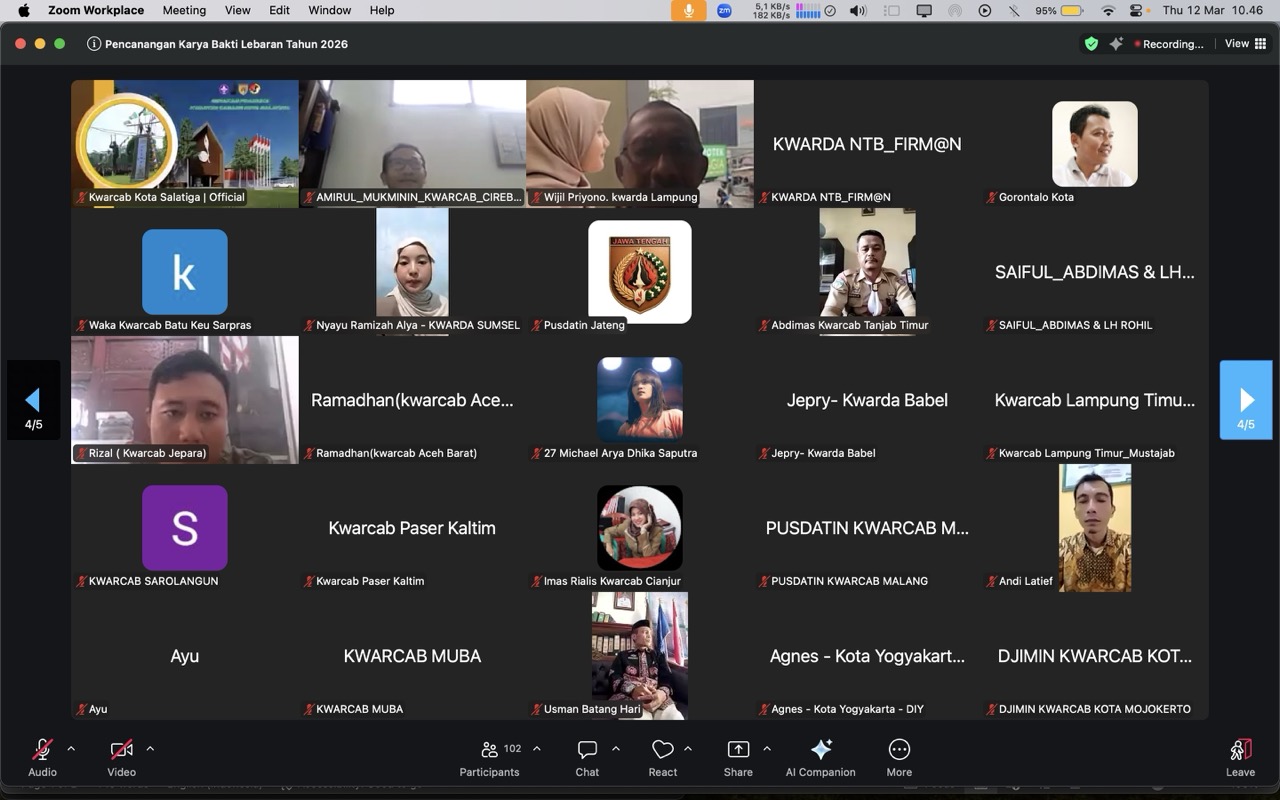The image size is (1280, 800).
Task: Expand video settings chevron
Action: click(x=150, y=748)
